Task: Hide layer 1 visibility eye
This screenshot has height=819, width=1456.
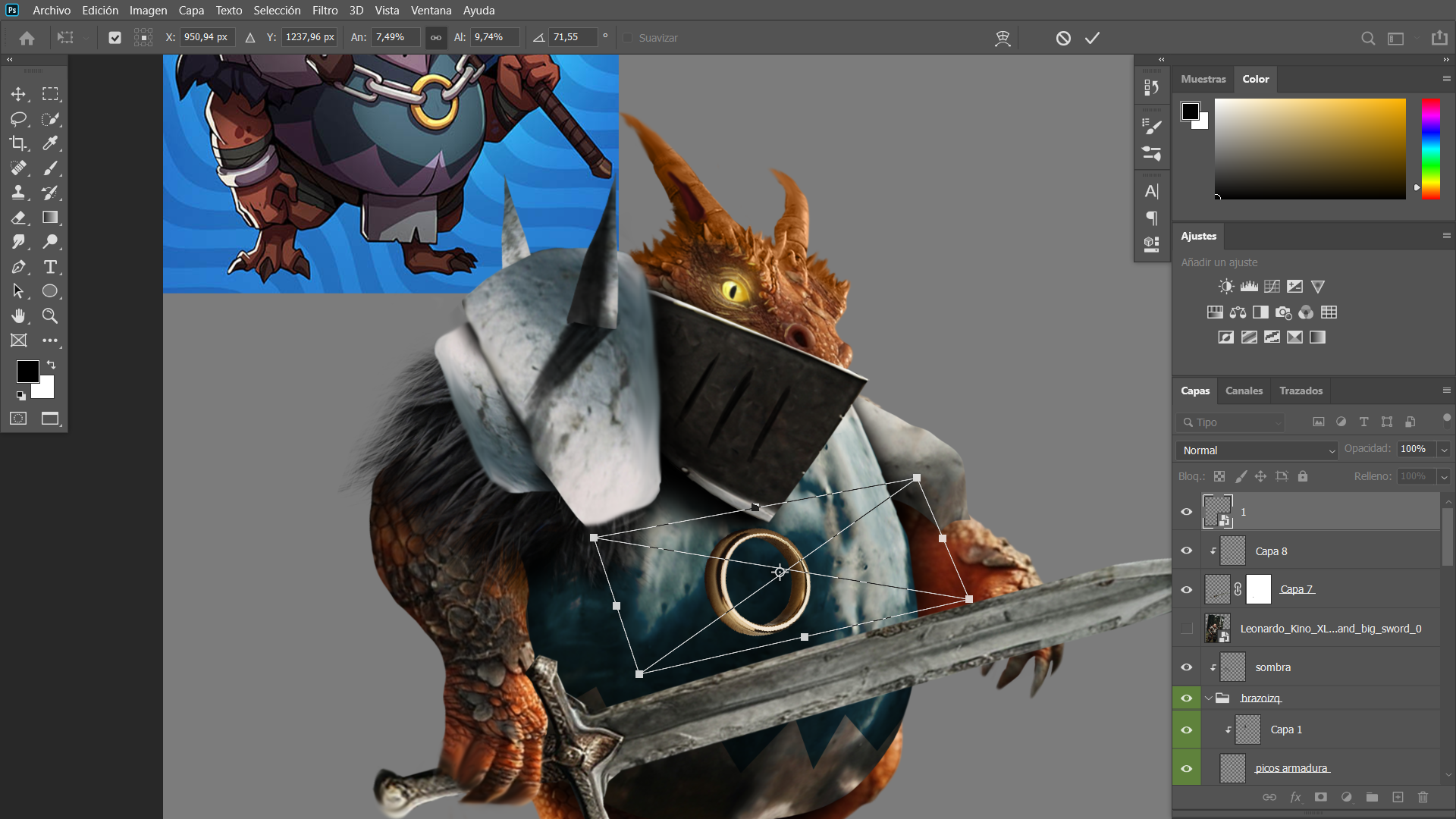Action: click(x=1187, y=512)
